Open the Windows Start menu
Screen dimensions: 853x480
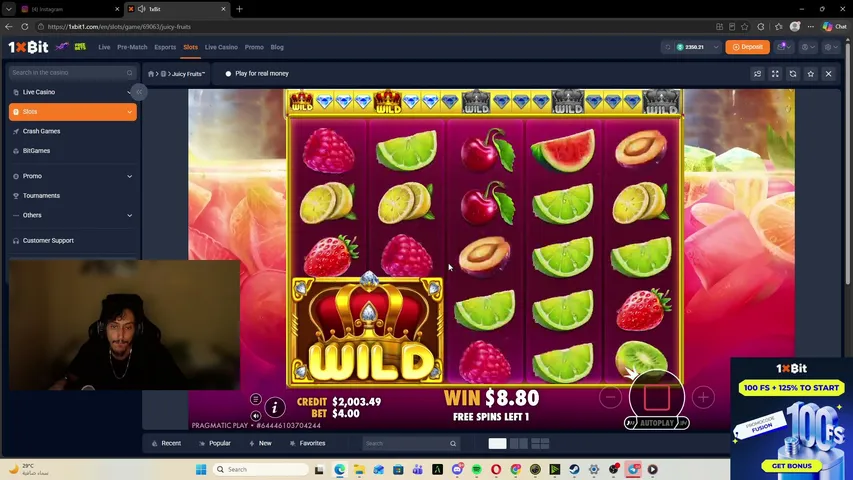201,469
